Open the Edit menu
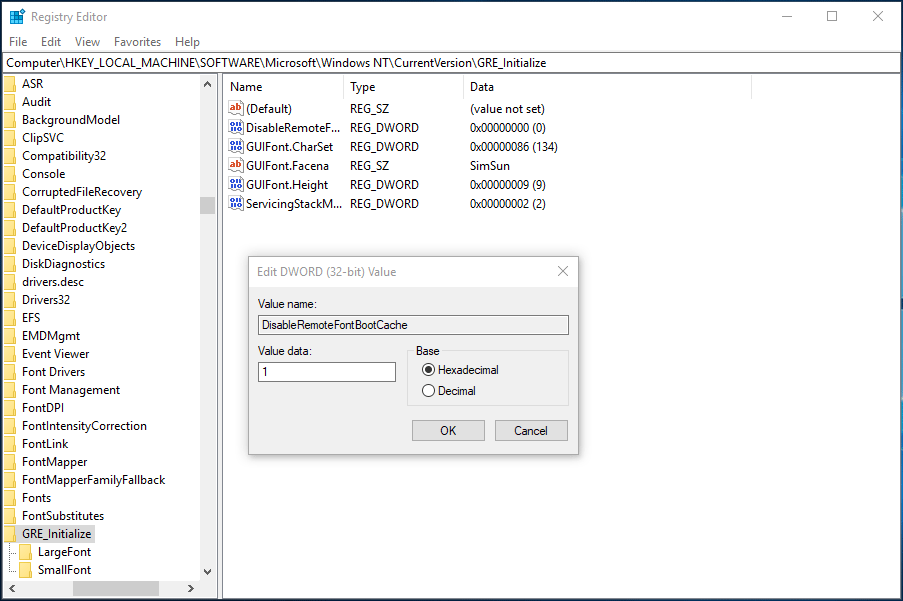903x601 pixels. click(51, 42)
